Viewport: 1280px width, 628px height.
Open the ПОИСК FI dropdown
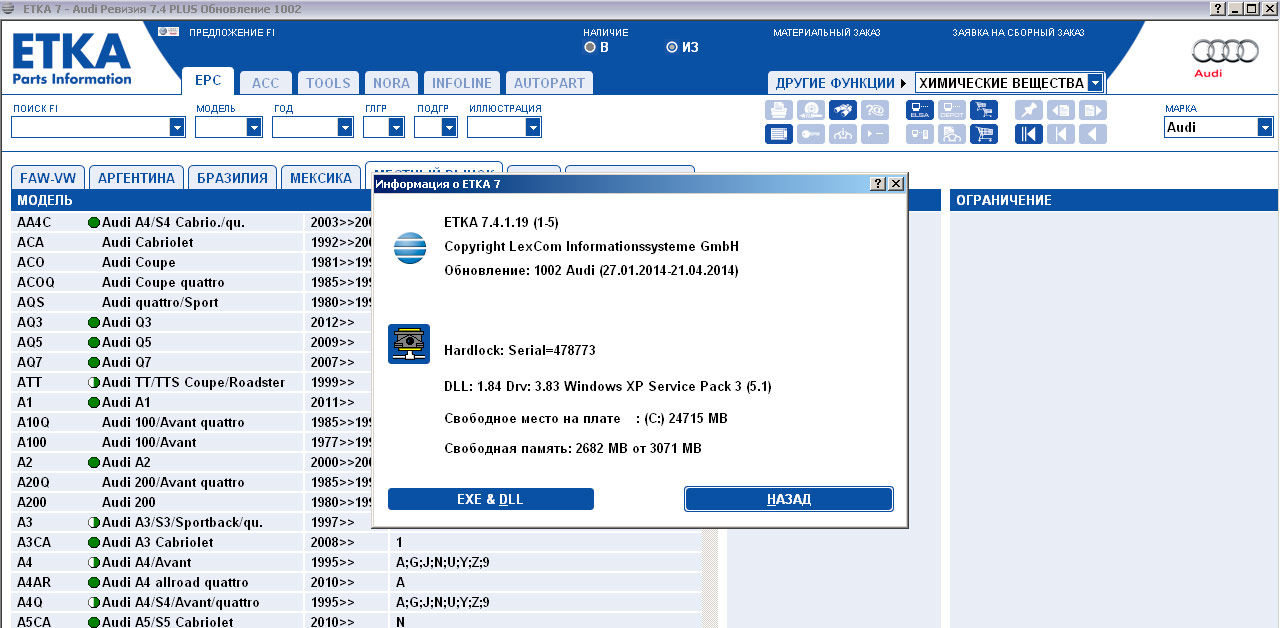pos(177,127)
